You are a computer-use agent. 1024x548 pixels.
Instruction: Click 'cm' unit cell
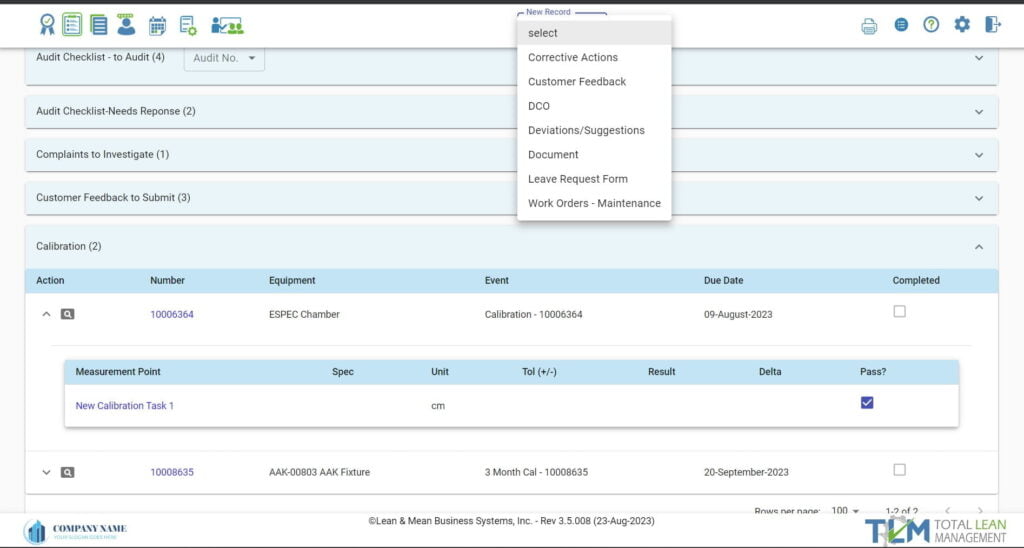pyautogui.click(x=438, y=406)
